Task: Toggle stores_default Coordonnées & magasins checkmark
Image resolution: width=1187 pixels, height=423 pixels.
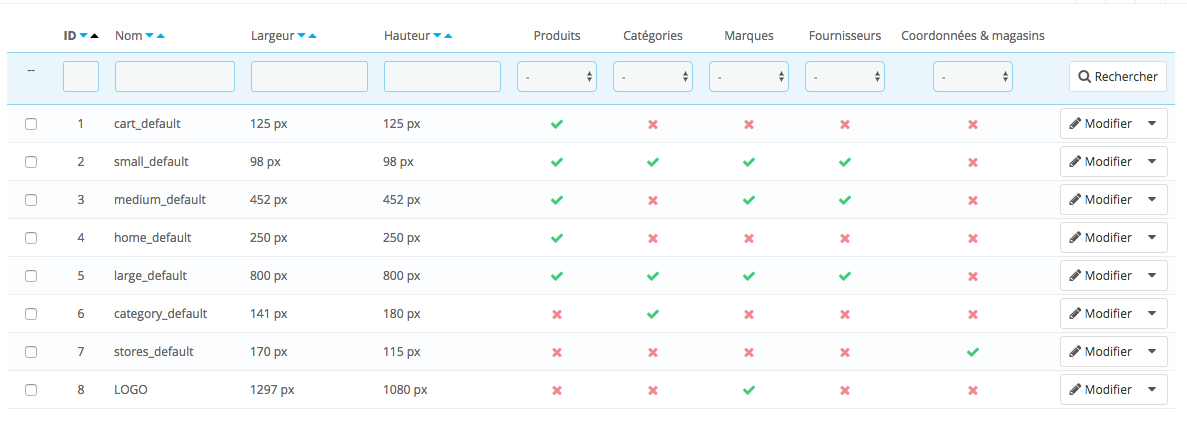Action: click(x=973, y=352)
